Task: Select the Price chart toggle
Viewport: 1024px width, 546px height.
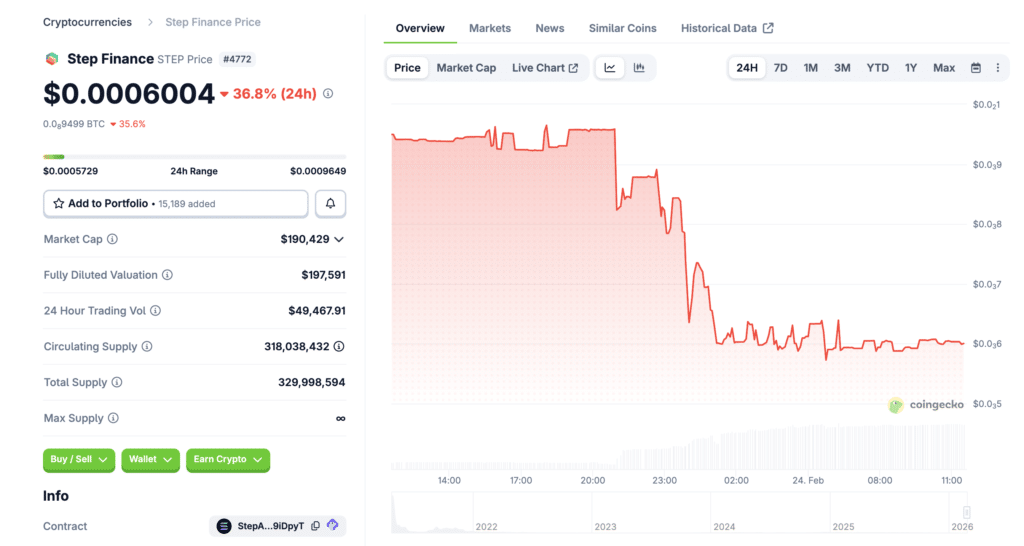Action: click(x=407, y=68)
